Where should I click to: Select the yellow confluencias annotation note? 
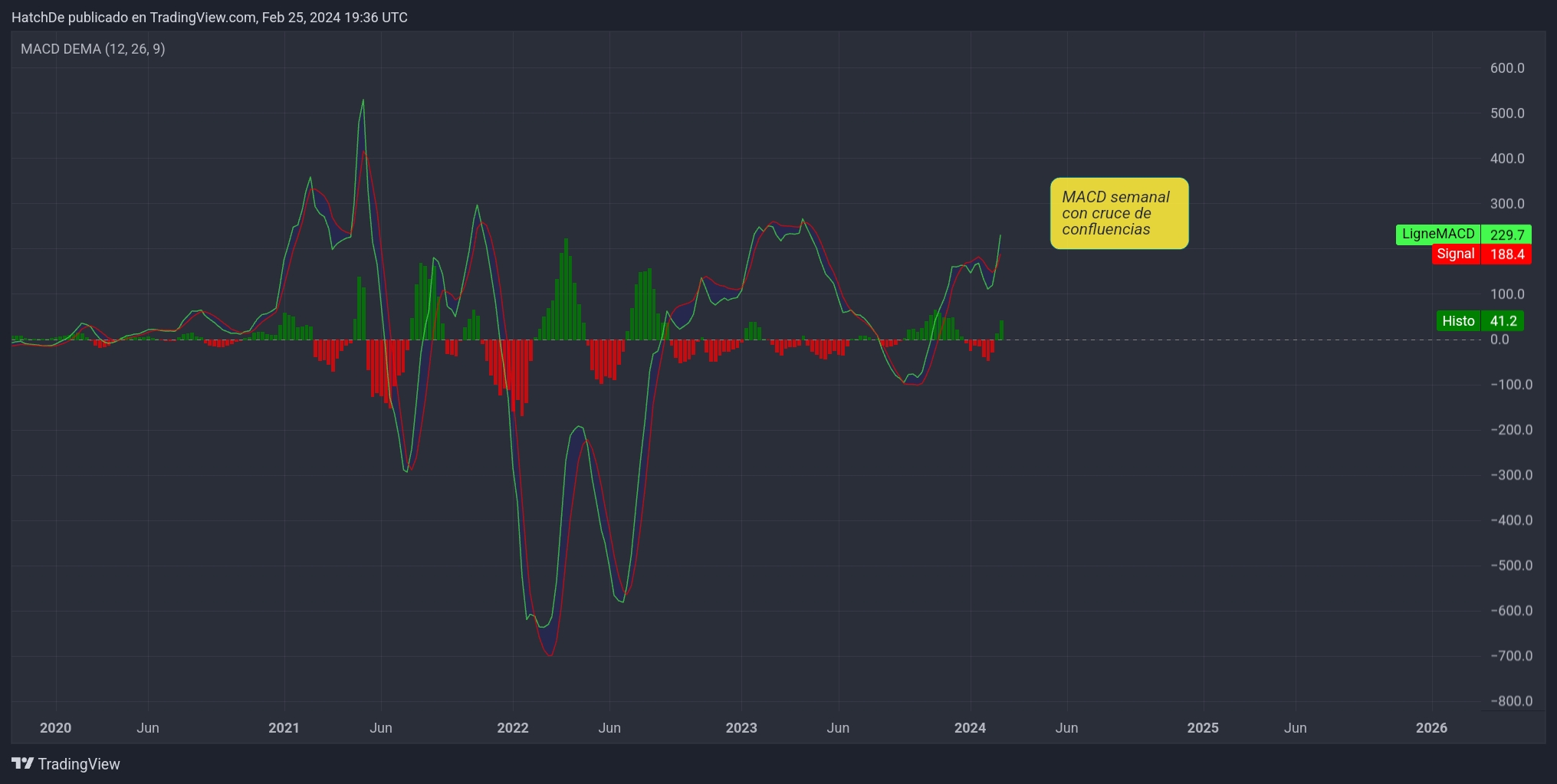[x=1118, y=213]
